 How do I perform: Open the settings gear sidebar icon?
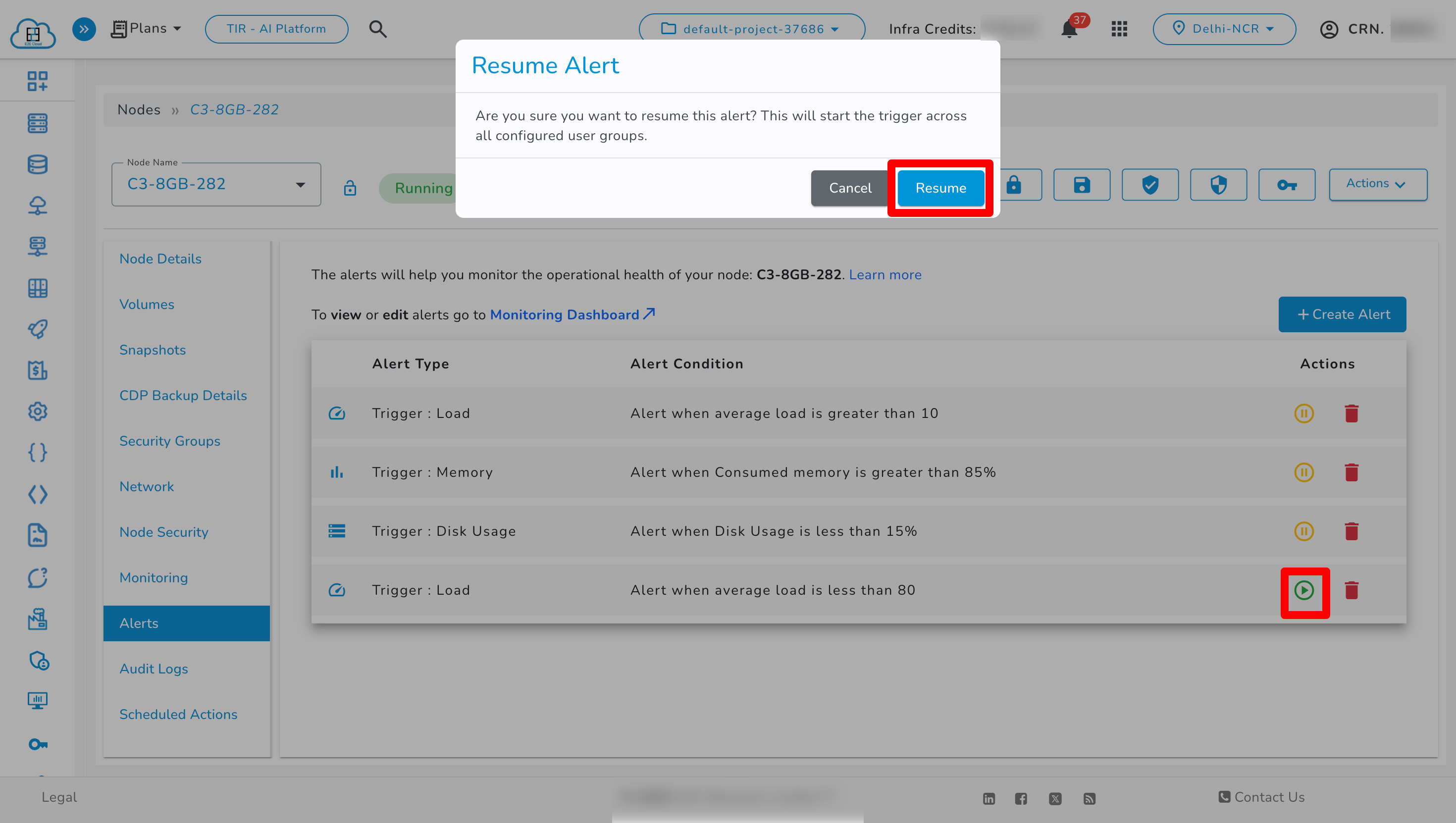click(37, 411)
